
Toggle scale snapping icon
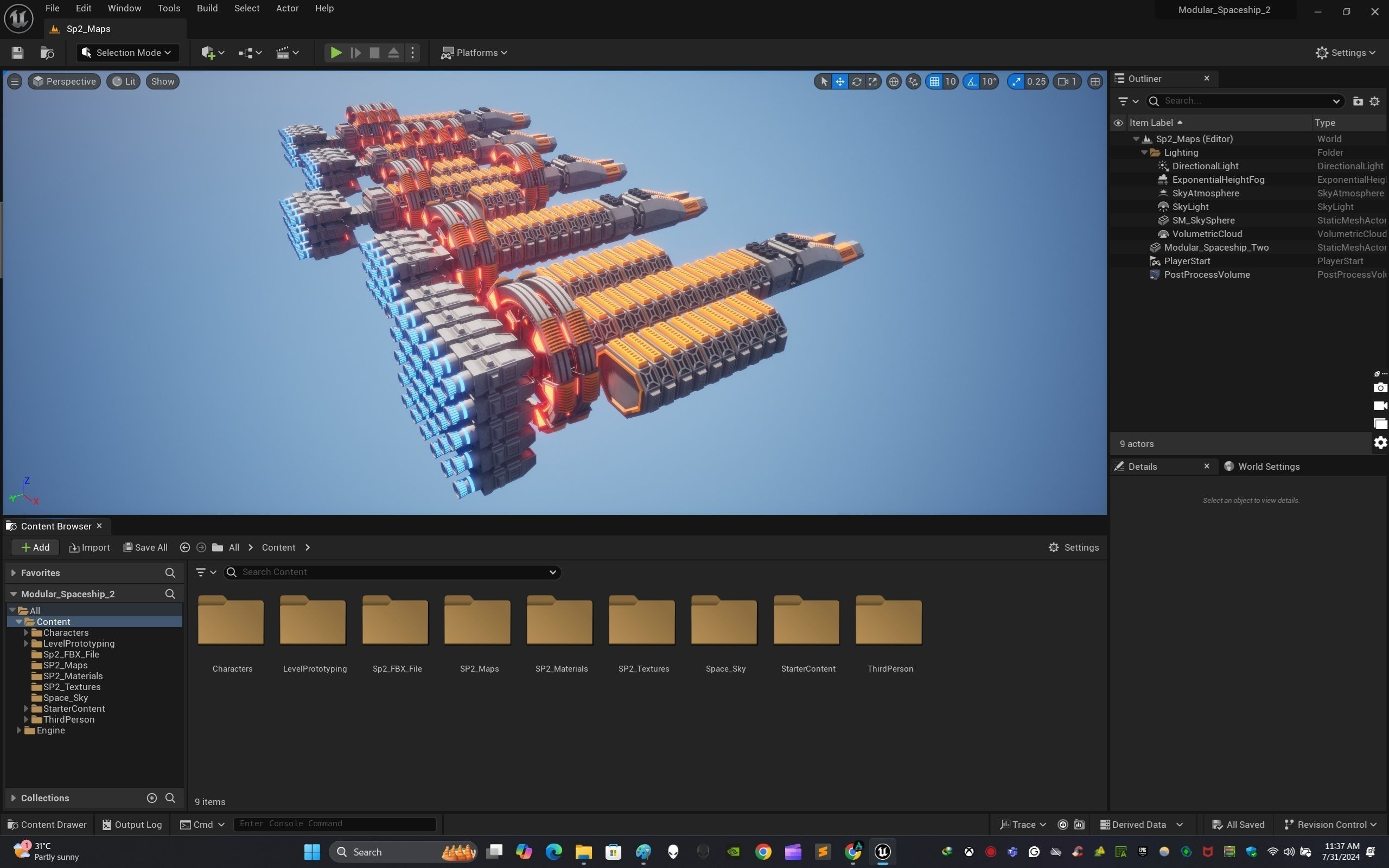1016,81
